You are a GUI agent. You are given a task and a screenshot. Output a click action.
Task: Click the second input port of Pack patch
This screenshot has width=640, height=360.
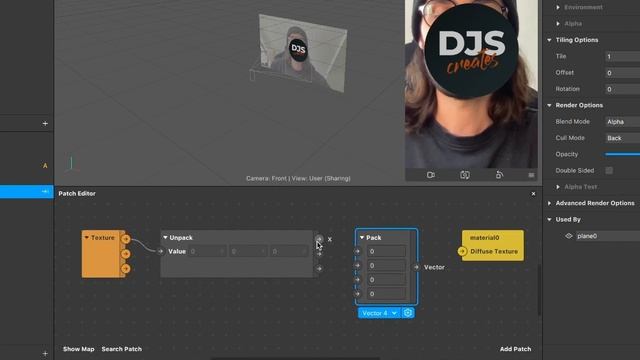point(358,266)
